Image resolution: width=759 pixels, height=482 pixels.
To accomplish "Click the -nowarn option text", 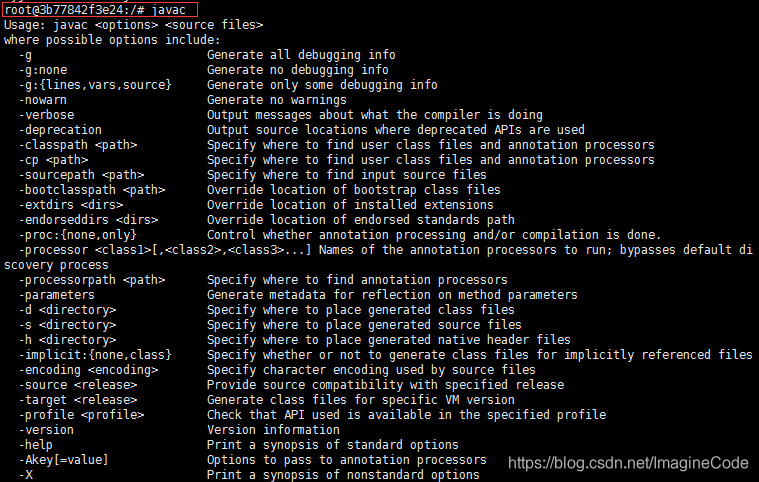I will (43, 100).
